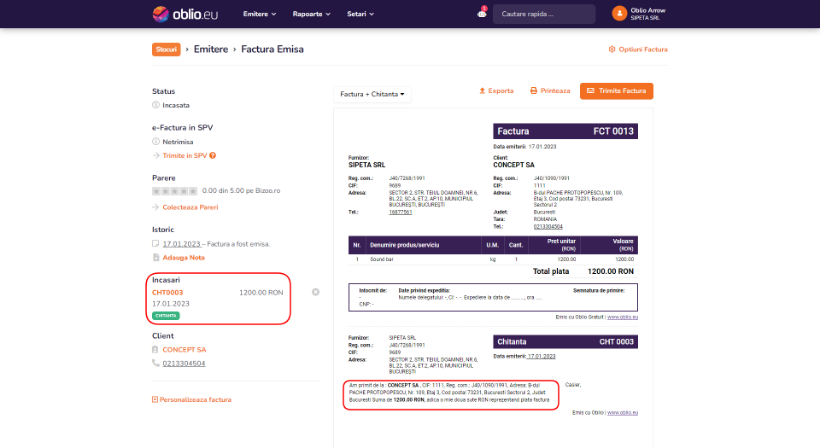Click Personalizeaza factura
Image resolution: width=820 pixels, height=448 pixels.
click(x=195, y=399)
